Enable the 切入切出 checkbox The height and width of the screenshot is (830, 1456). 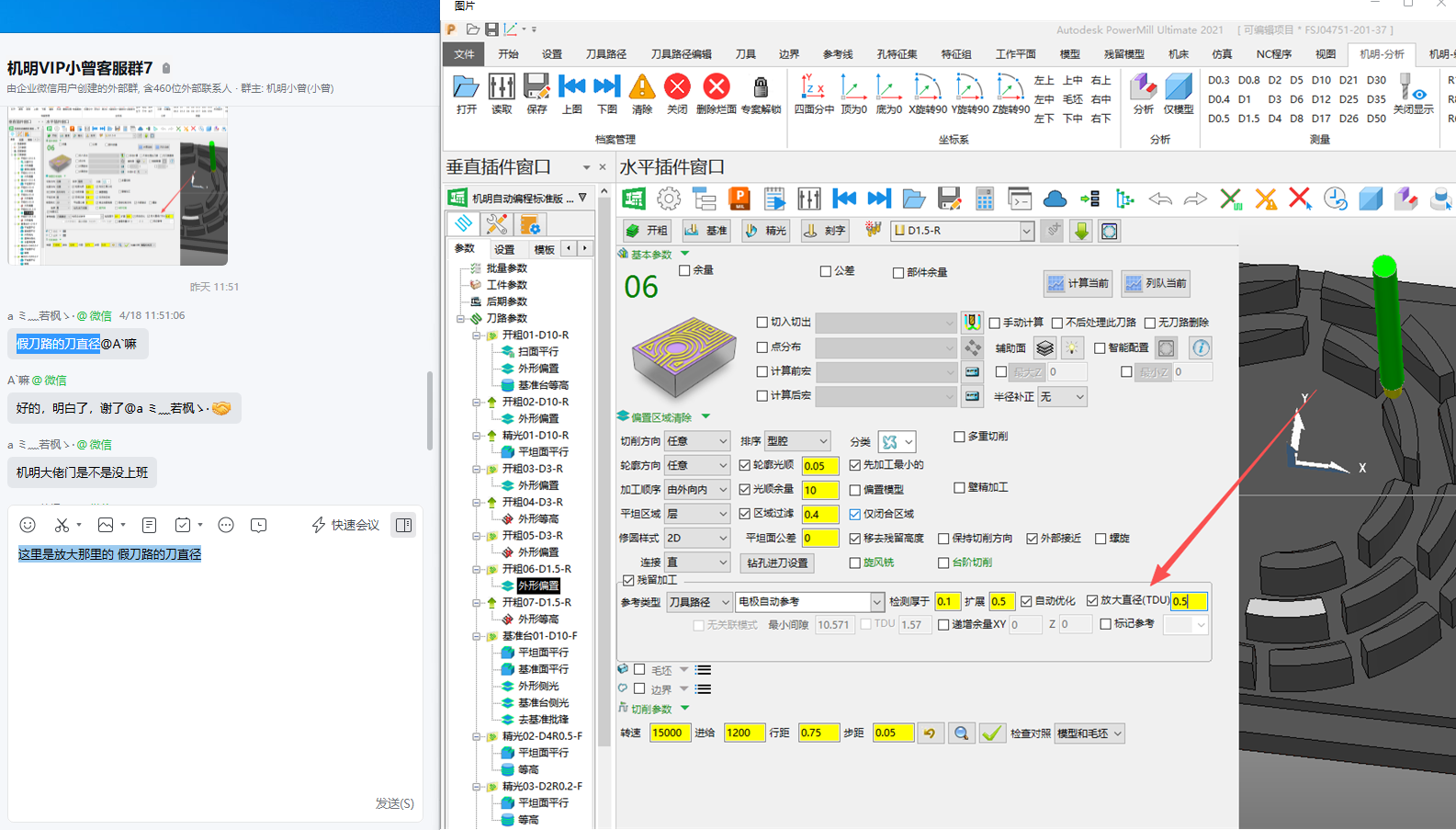pos(762,323)
